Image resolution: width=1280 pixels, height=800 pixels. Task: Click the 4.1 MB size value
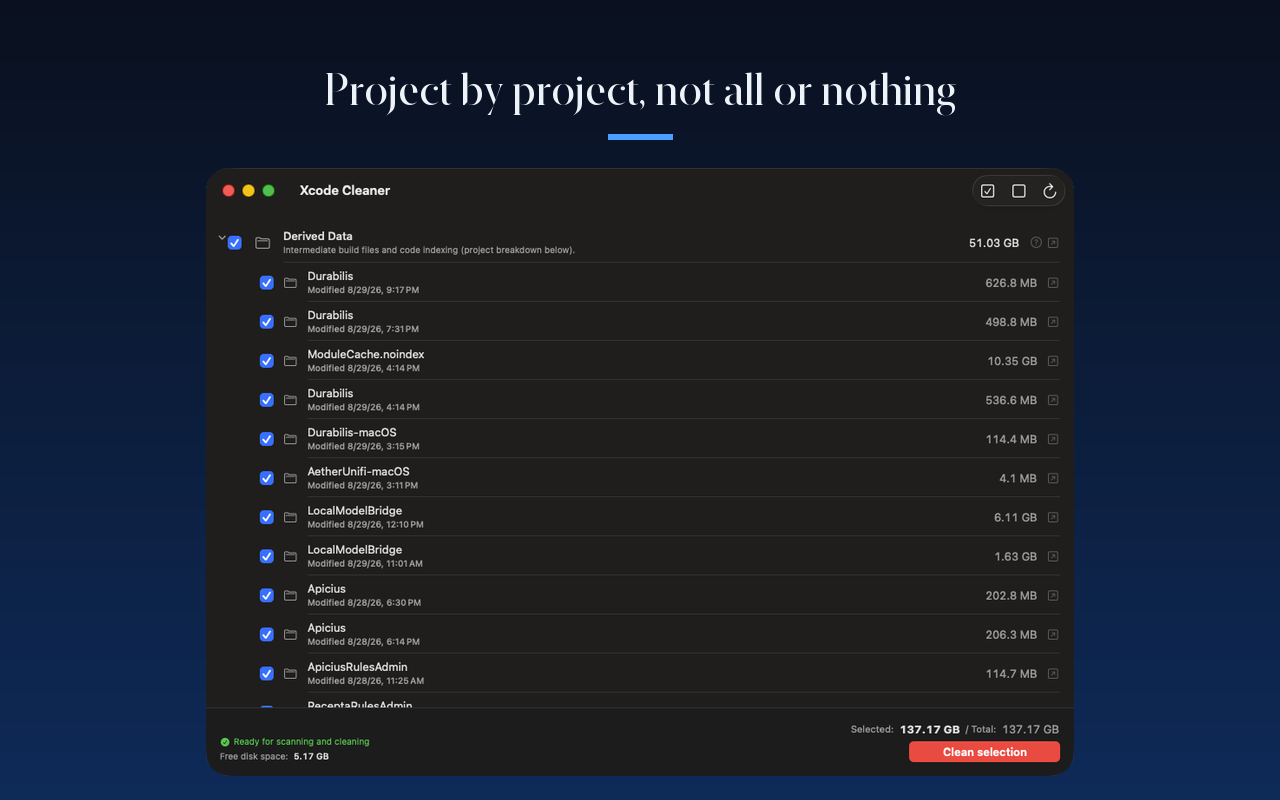(x=1018, y=478)
